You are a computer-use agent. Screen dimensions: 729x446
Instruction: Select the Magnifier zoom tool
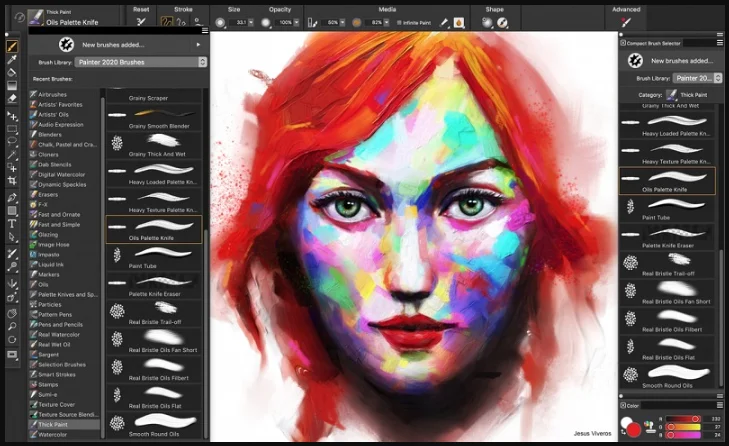click(x=12, y=326)
